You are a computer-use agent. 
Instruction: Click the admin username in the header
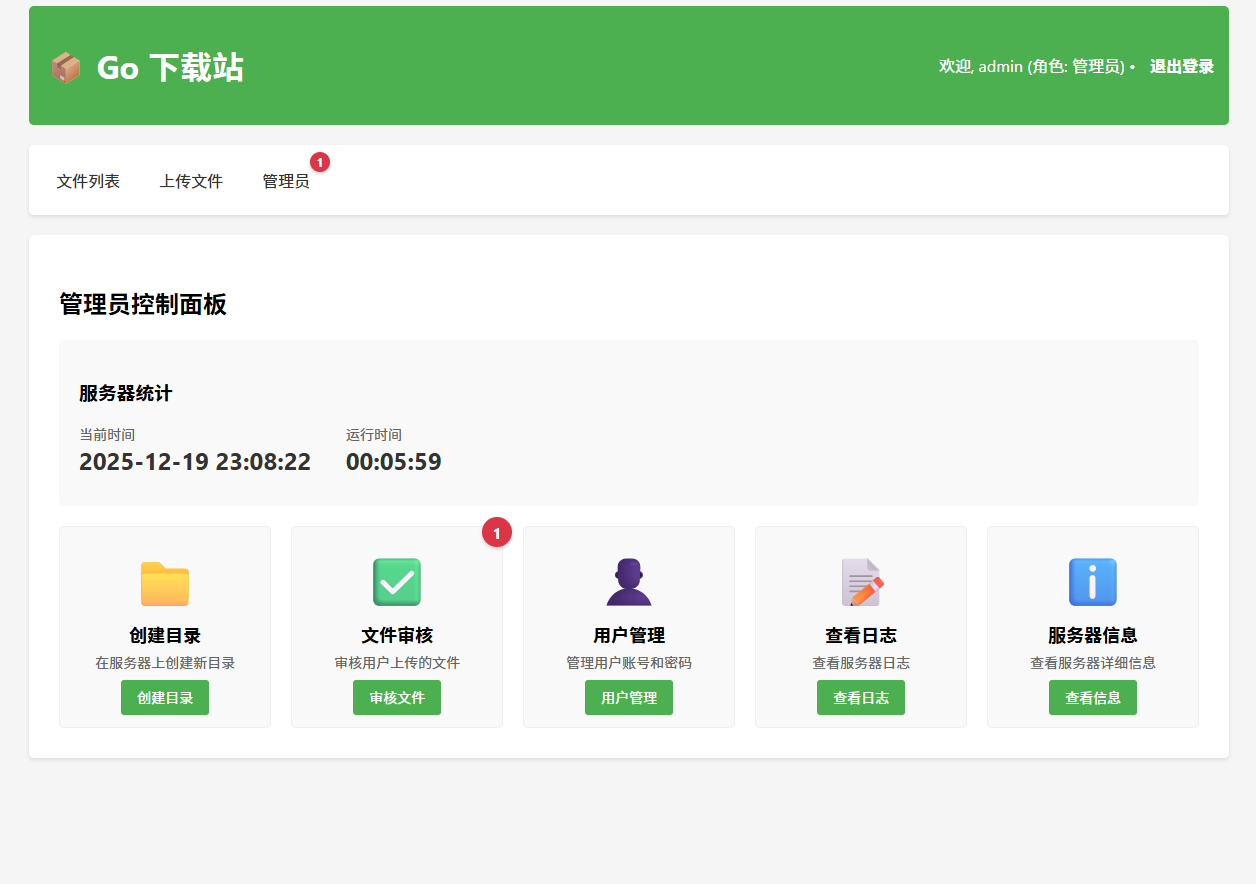(x=997, y=67)
